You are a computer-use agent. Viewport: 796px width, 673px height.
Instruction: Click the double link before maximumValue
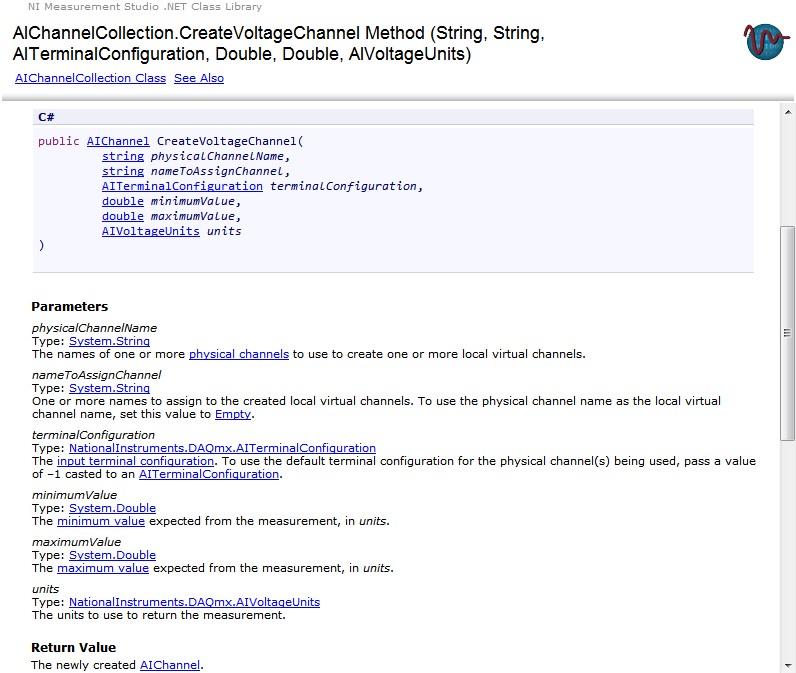(123, 216)
